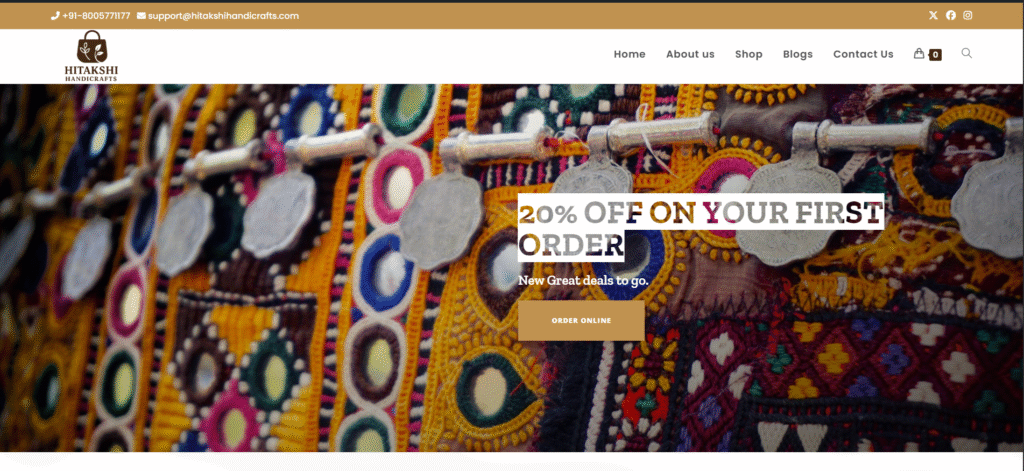This screenshot has height=471, width=1024.
Task: Click the shopping bag cart icon
Action: tap(919, 54)
